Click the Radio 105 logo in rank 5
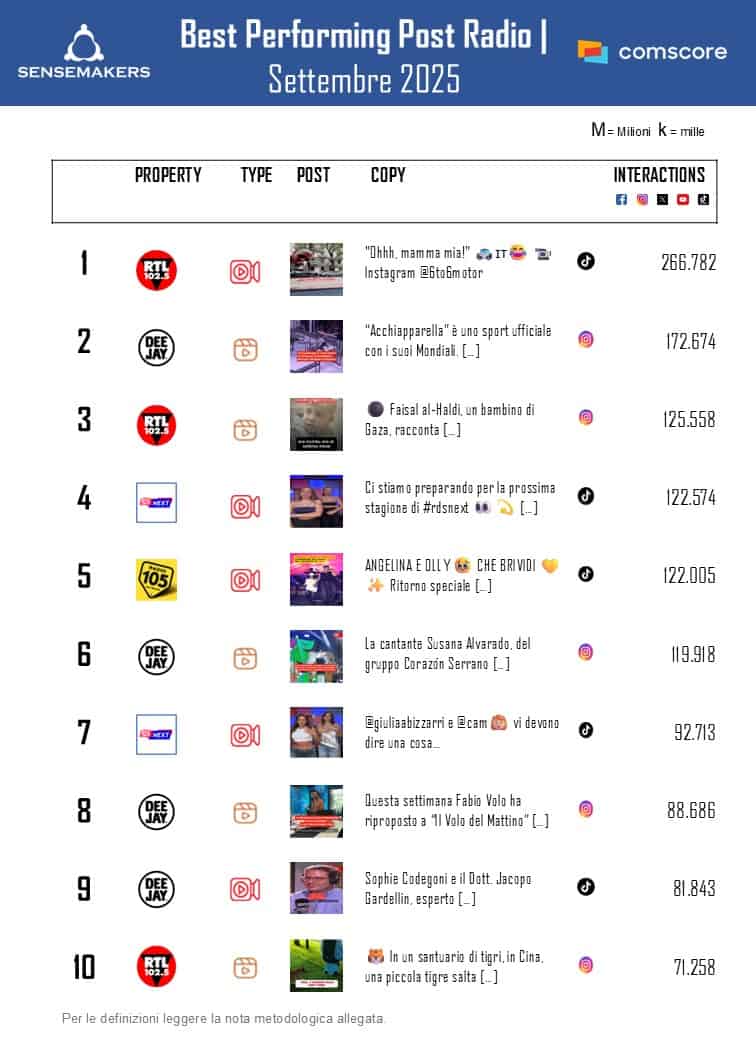This screenshot has width=756, height=1058. 156,580
